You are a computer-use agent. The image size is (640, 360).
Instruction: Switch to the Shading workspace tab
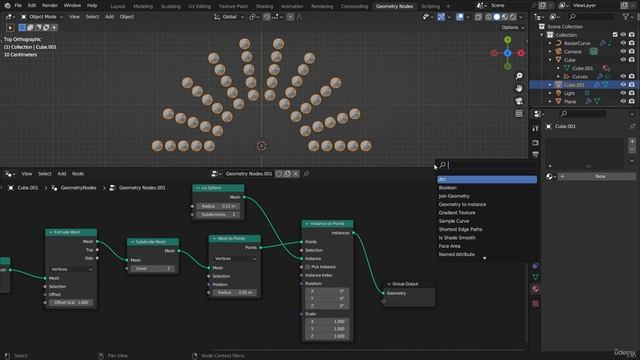264,6
